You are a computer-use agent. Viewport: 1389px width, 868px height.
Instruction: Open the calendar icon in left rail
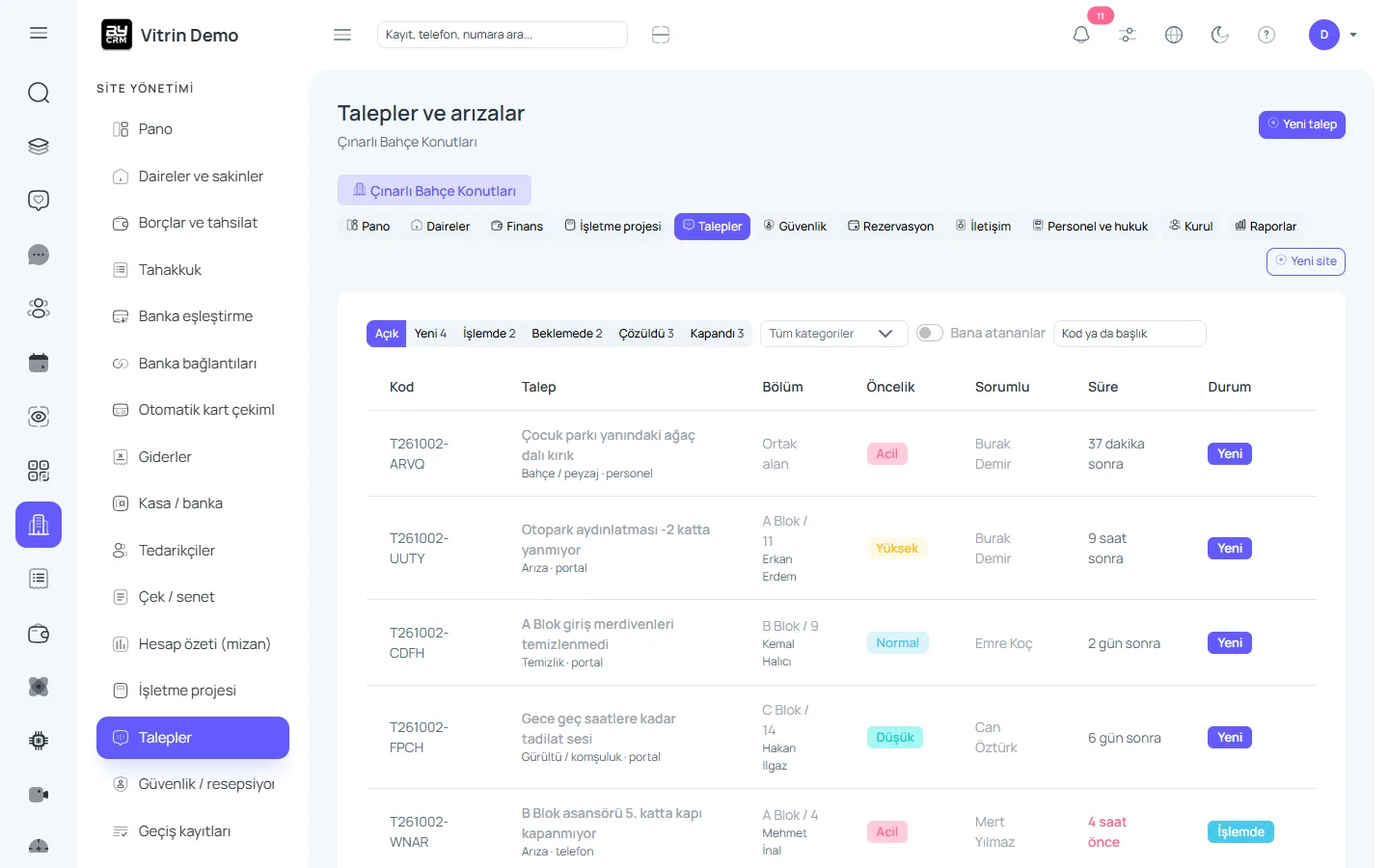click(x=39, y=363)
